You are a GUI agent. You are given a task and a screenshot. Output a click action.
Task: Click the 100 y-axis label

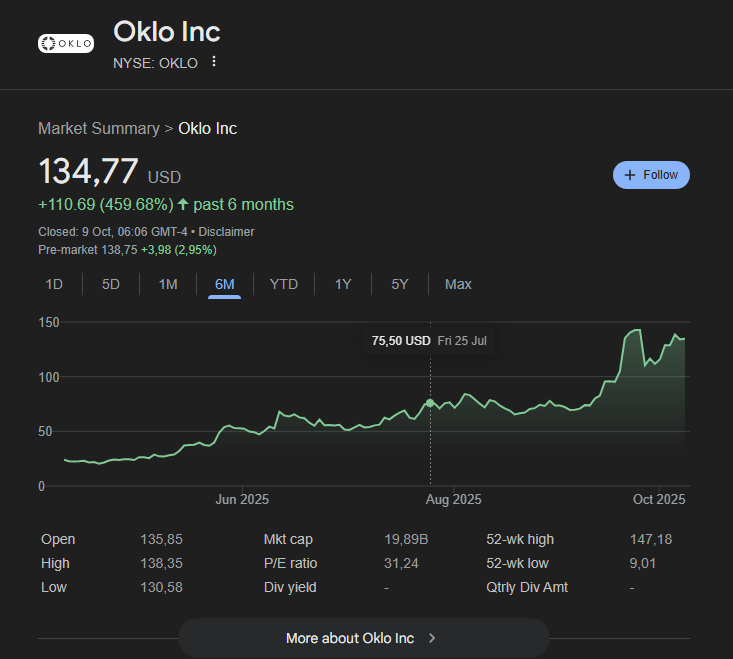49,377
